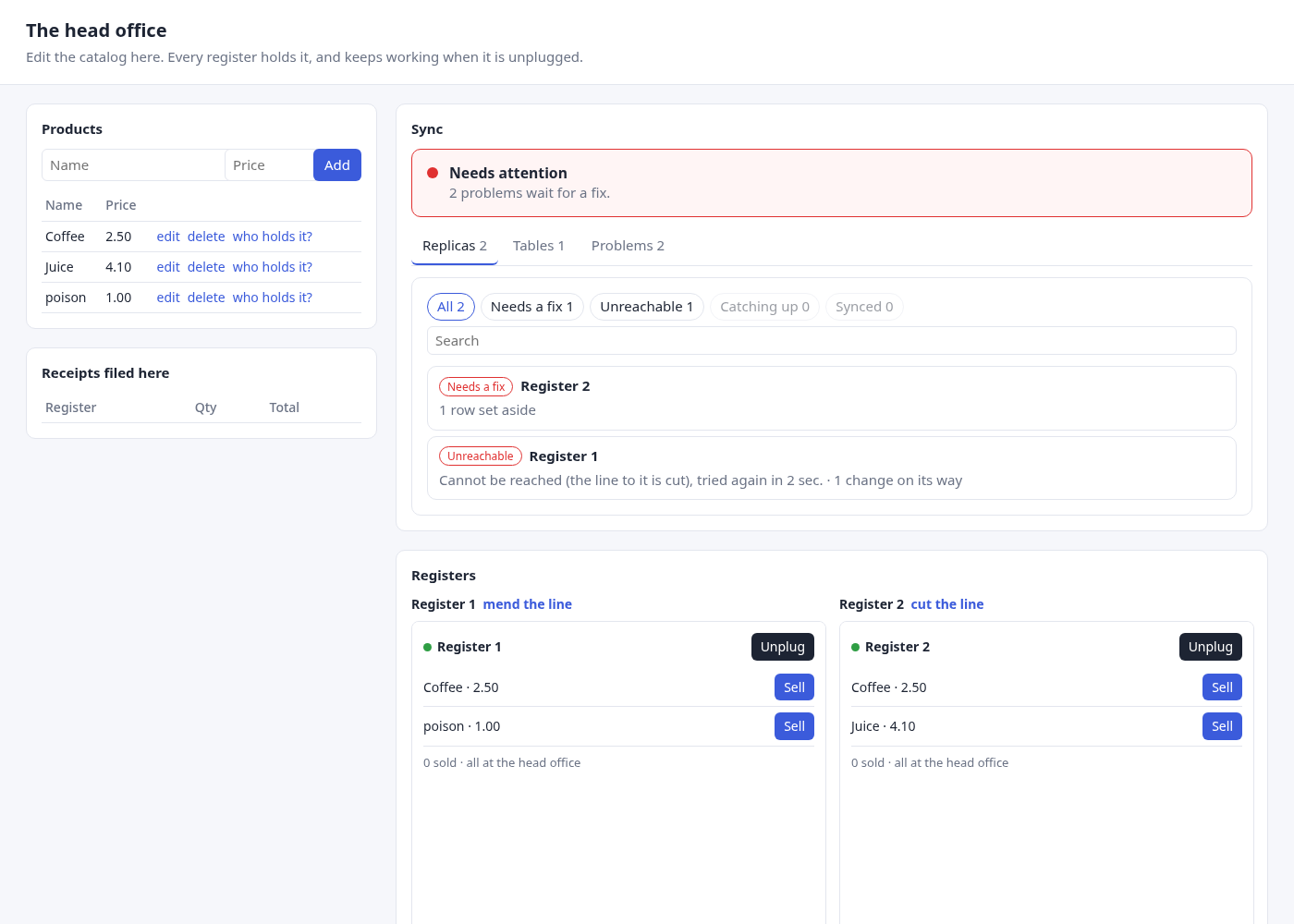Screen dimensions: 1294x924
Task: Sell Coffee on Register 2
Action: click(1222, 687)
